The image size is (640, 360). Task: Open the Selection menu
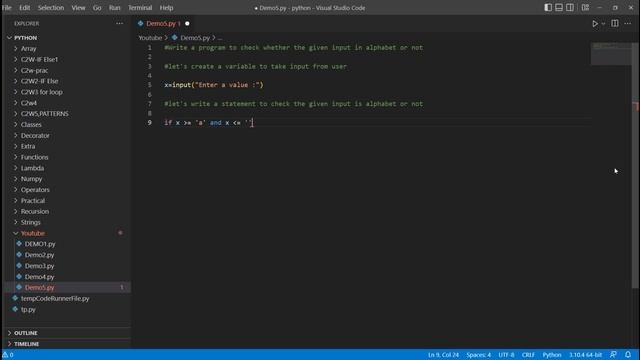[51, 8]
